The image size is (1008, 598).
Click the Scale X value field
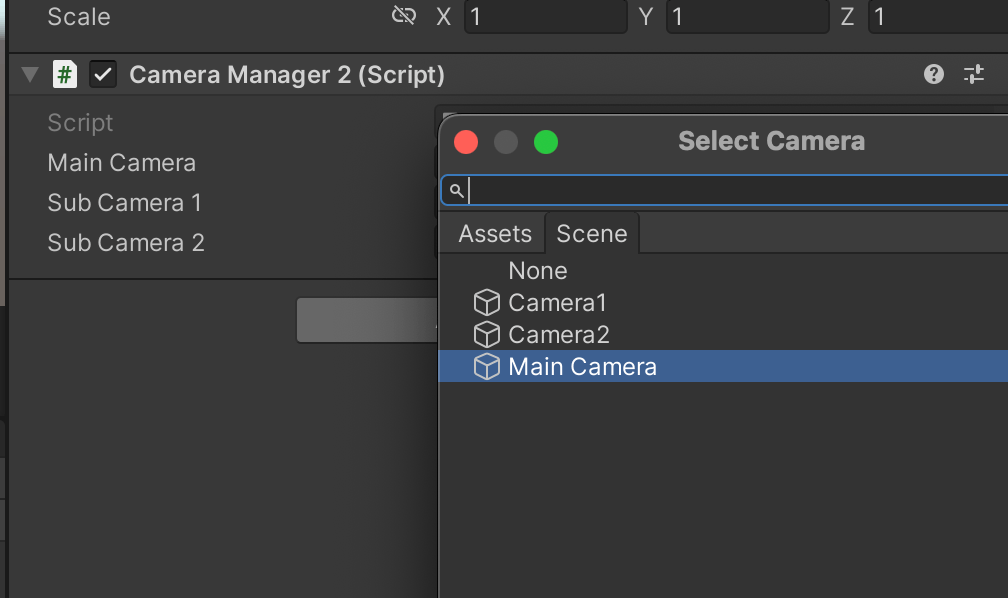point(545,17)
